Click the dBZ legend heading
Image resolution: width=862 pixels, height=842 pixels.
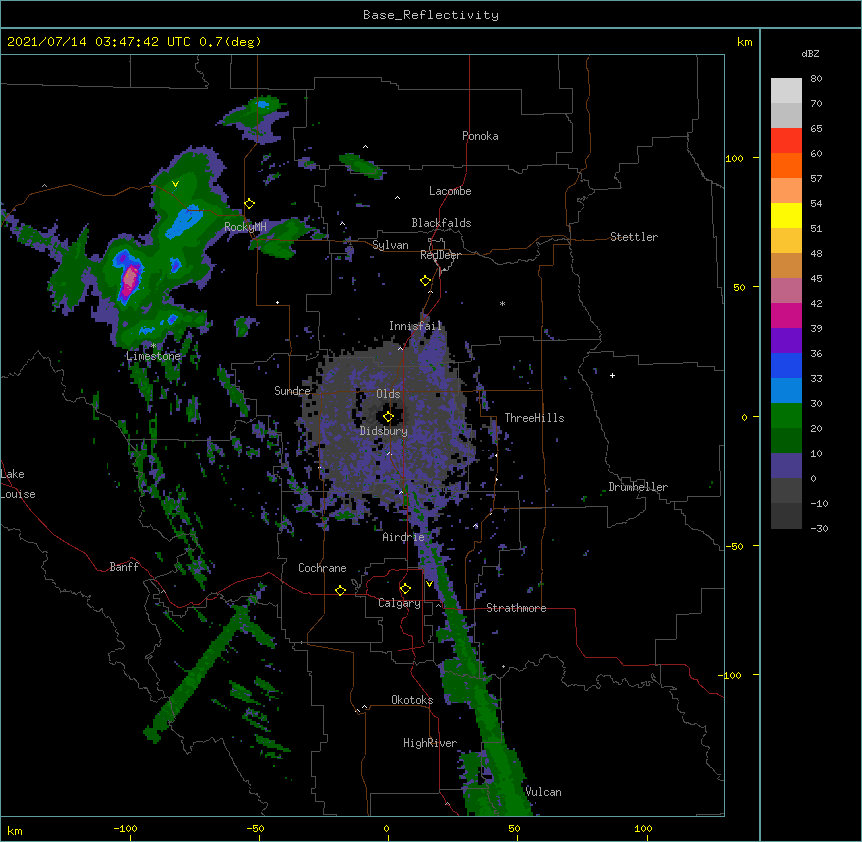(810, 53)
